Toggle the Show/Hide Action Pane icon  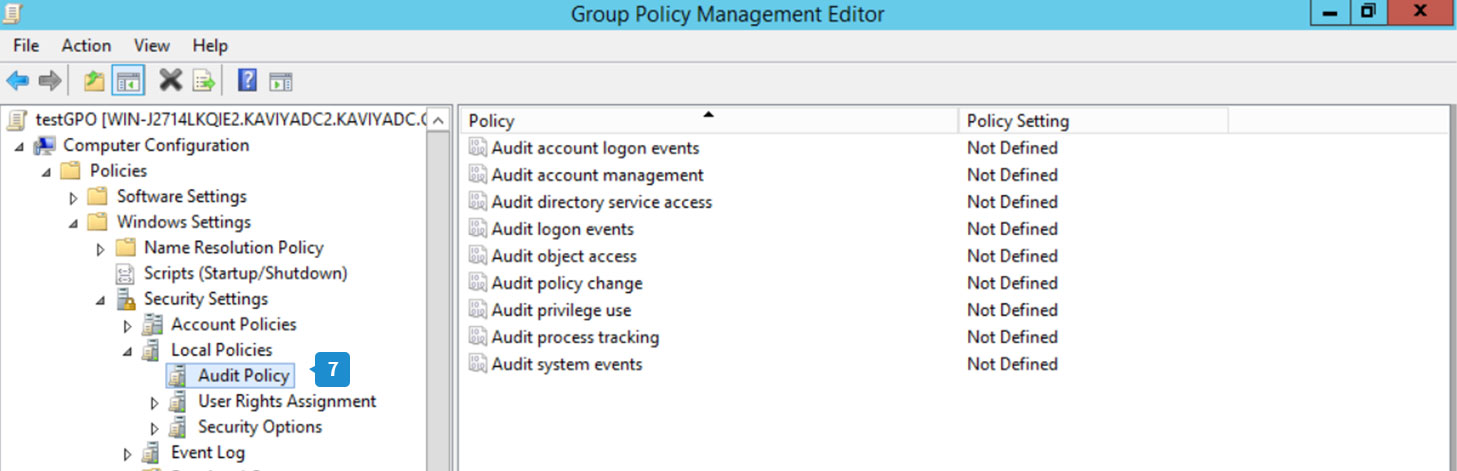280,81
